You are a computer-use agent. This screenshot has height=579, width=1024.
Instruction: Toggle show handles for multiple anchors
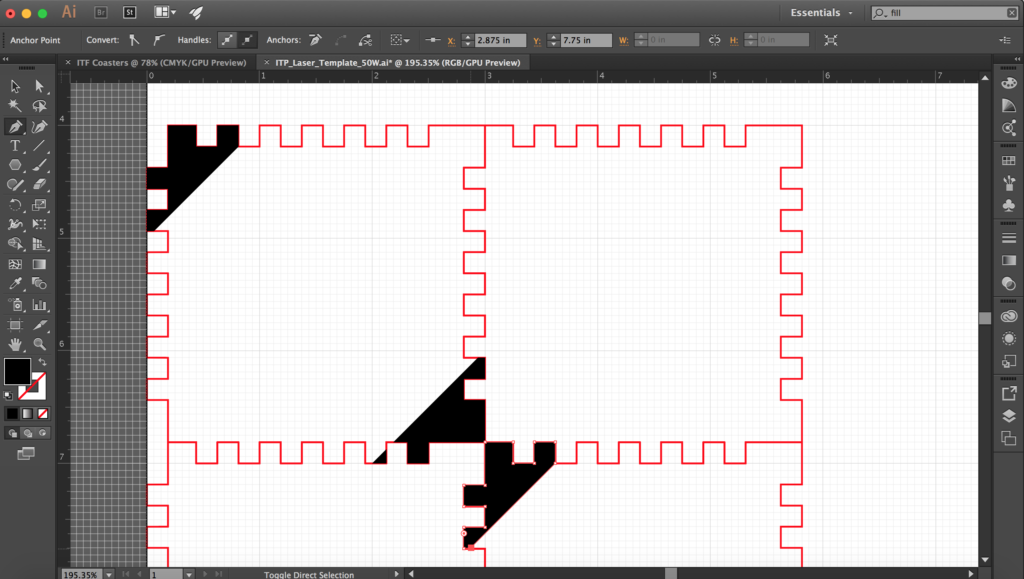point(227,40)
